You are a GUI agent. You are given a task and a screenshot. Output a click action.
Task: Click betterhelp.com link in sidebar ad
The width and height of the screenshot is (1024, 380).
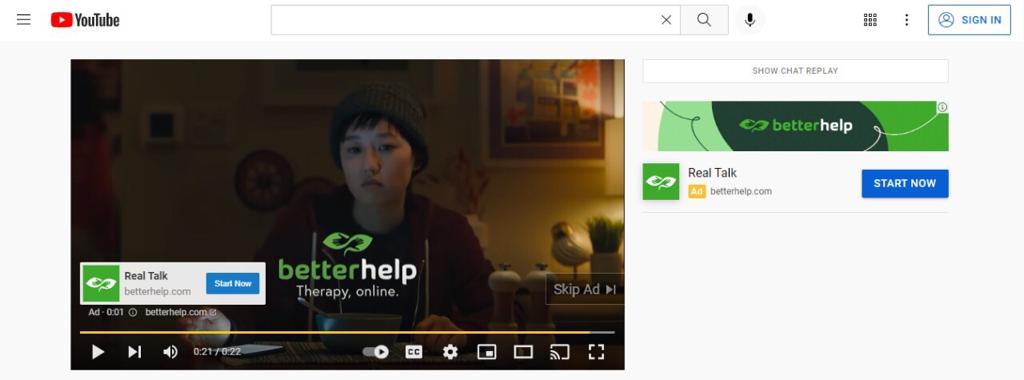pyautogui.click(x=741, y=191)
